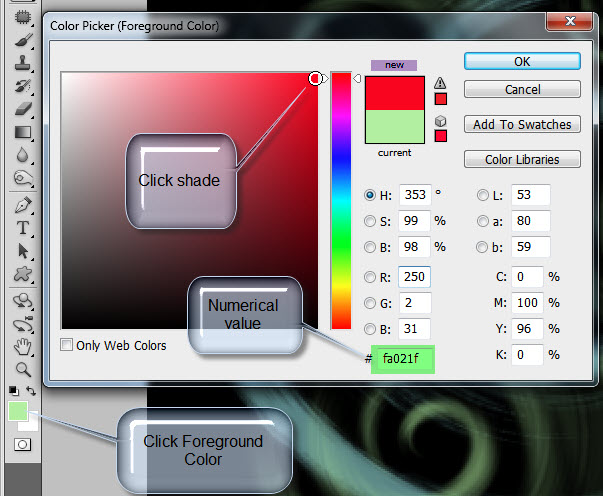
Task: Click the H field showing 353
Action: 415,195
